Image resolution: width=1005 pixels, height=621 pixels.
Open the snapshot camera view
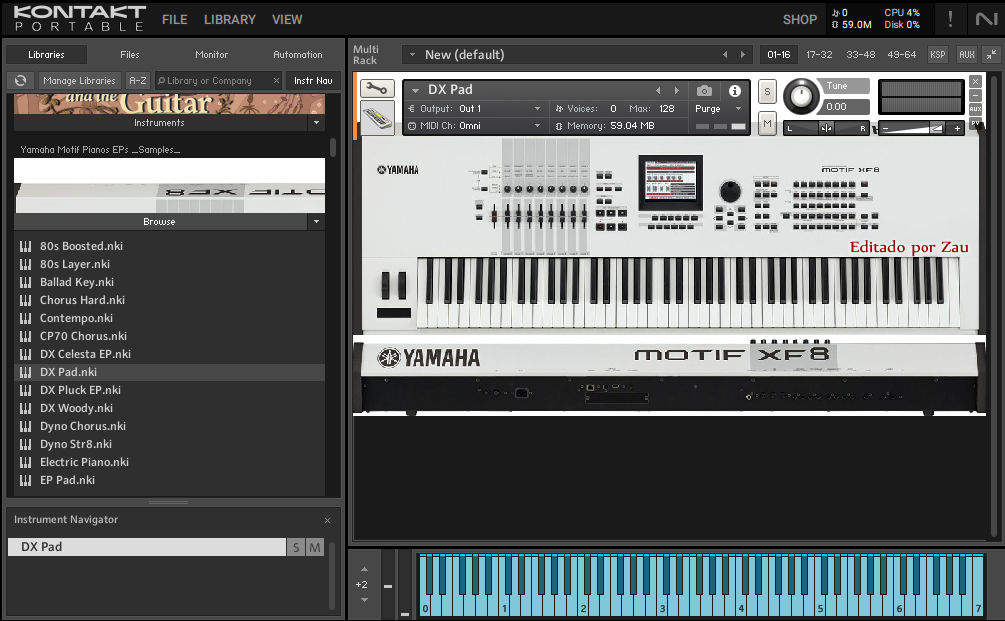tap(704, 90)
